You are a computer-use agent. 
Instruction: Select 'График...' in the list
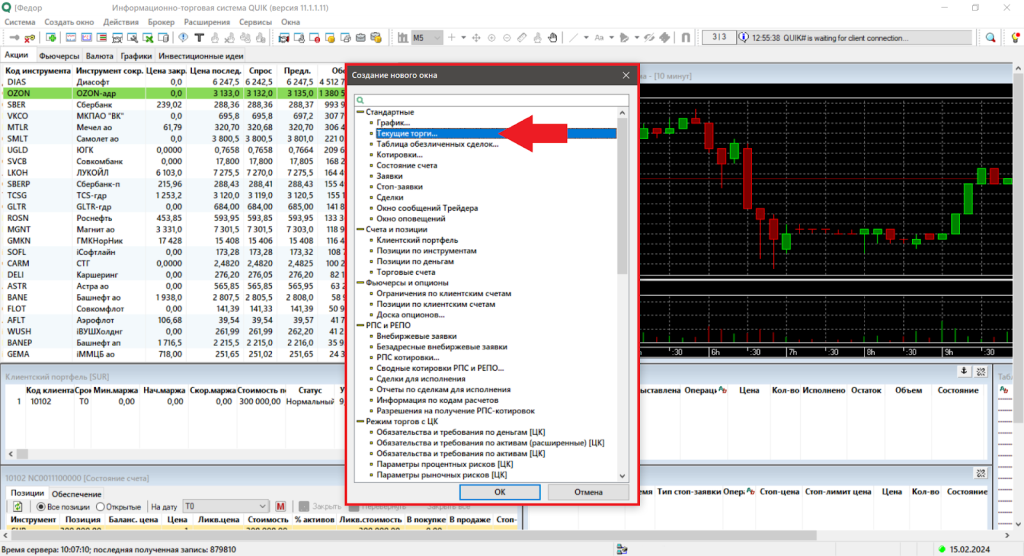(x=393, y=123)
